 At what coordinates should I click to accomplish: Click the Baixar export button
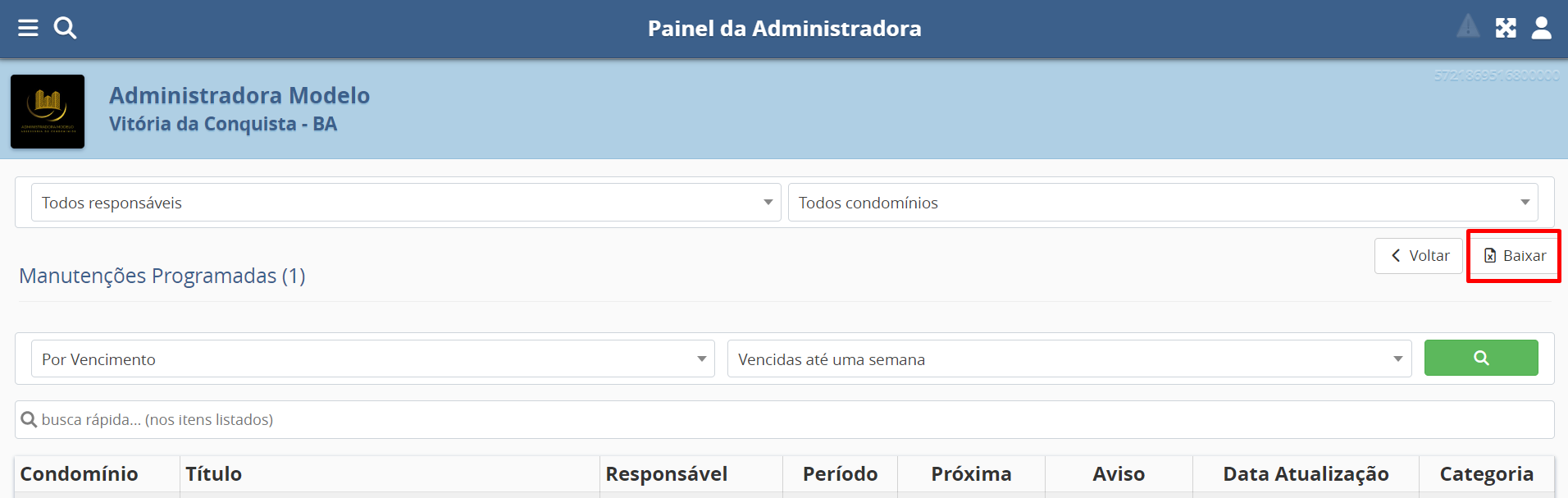pos(1514,256)
